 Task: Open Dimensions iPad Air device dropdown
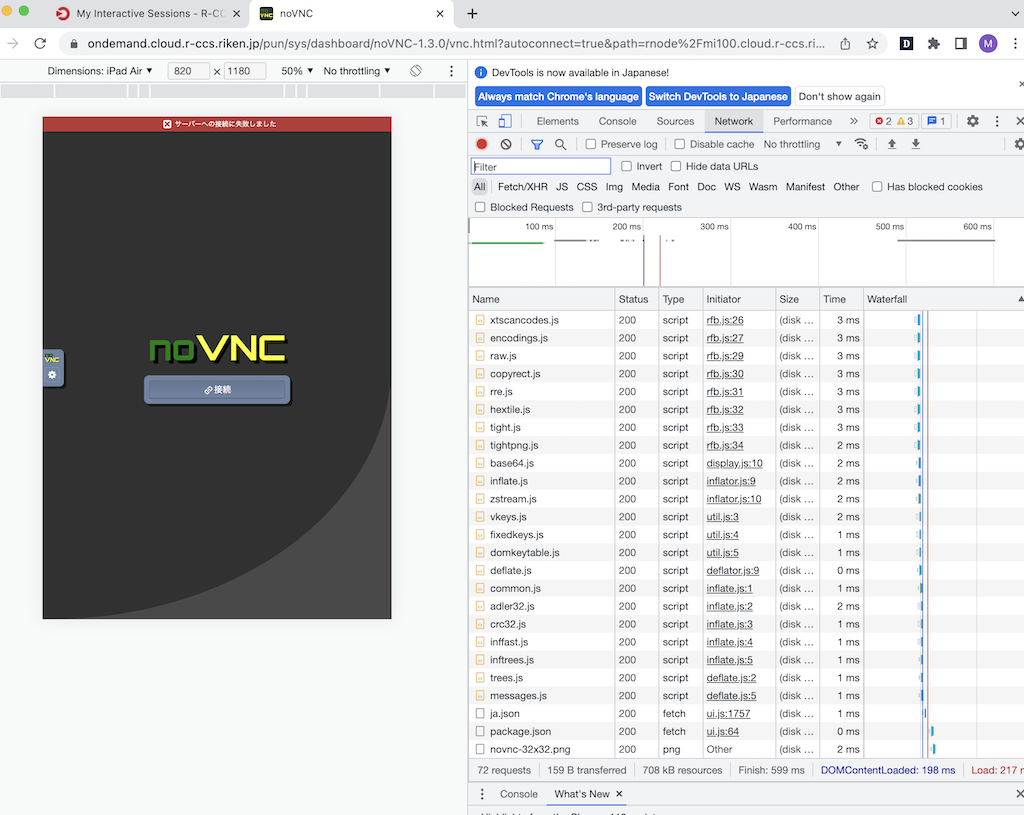point(99,71)
